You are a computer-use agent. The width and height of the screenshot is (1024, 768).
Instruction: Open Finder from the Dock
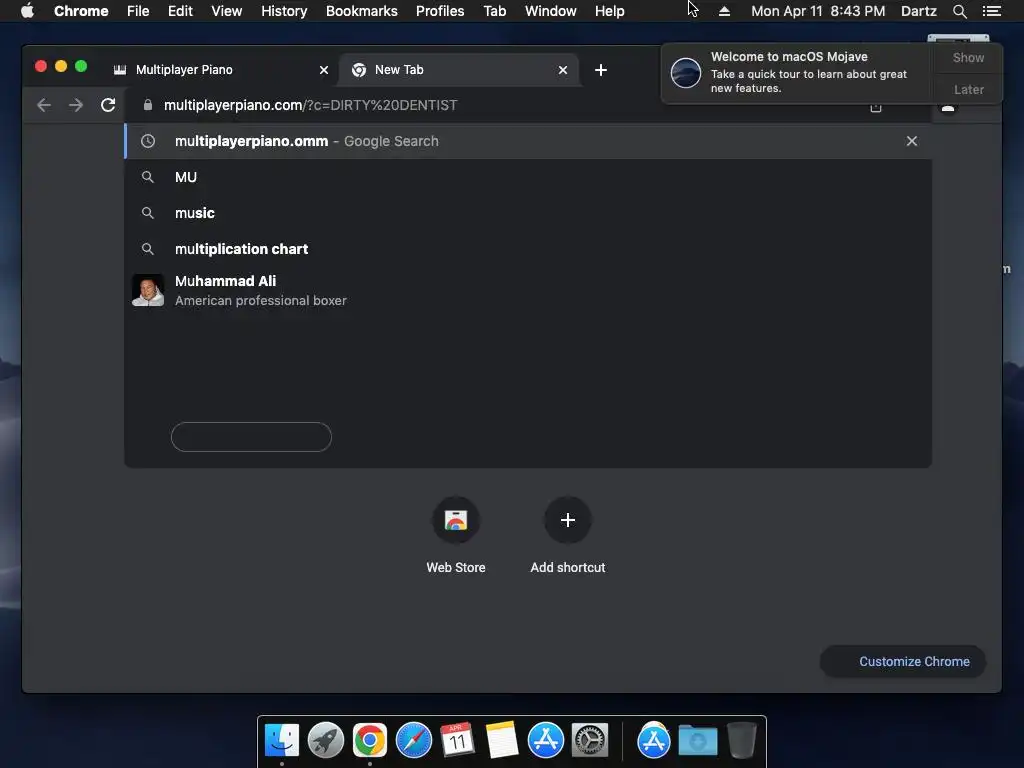point(282,741)
